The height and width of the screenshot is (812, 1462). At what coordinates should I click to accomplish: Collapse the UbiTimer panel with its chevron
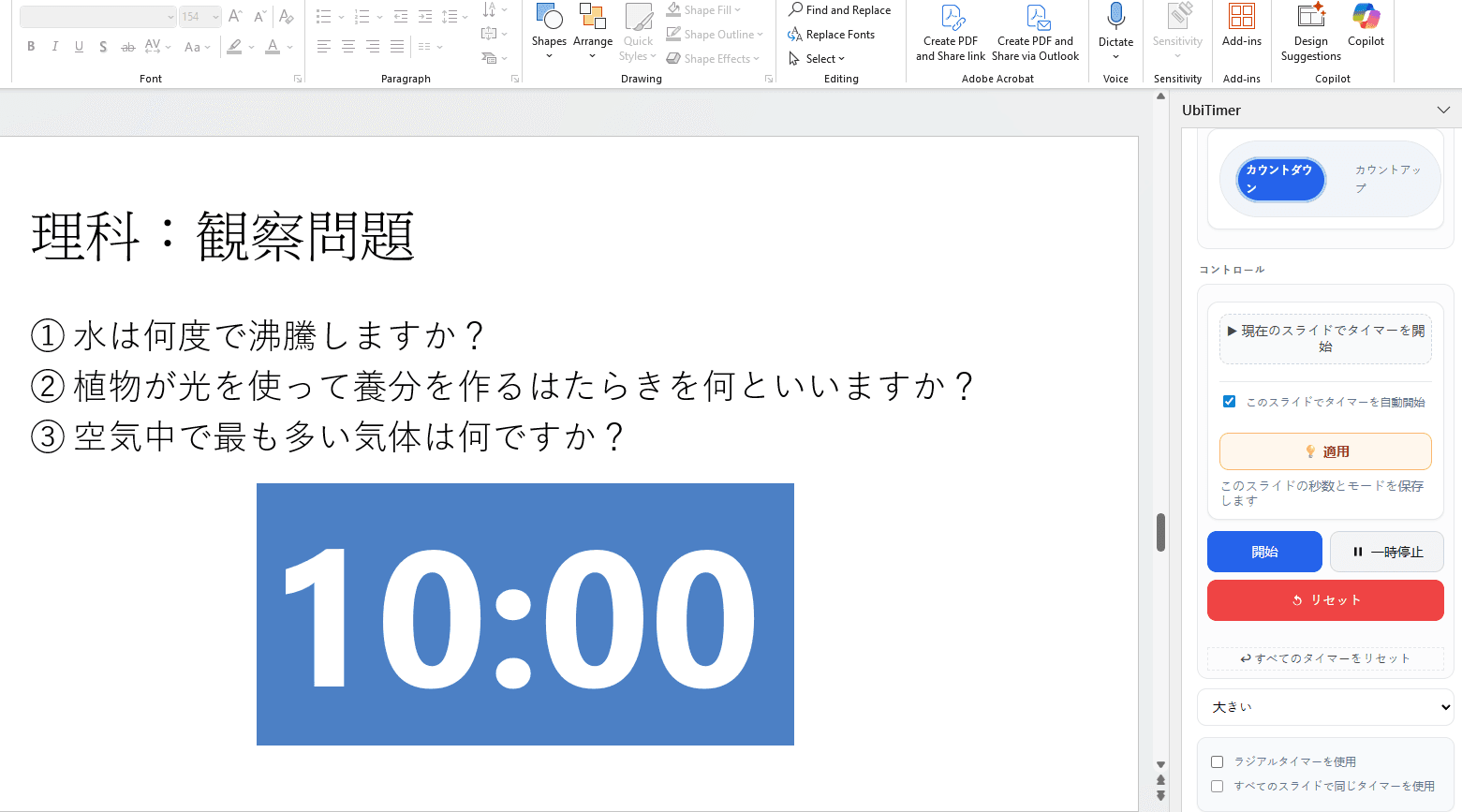[1444, 110]
